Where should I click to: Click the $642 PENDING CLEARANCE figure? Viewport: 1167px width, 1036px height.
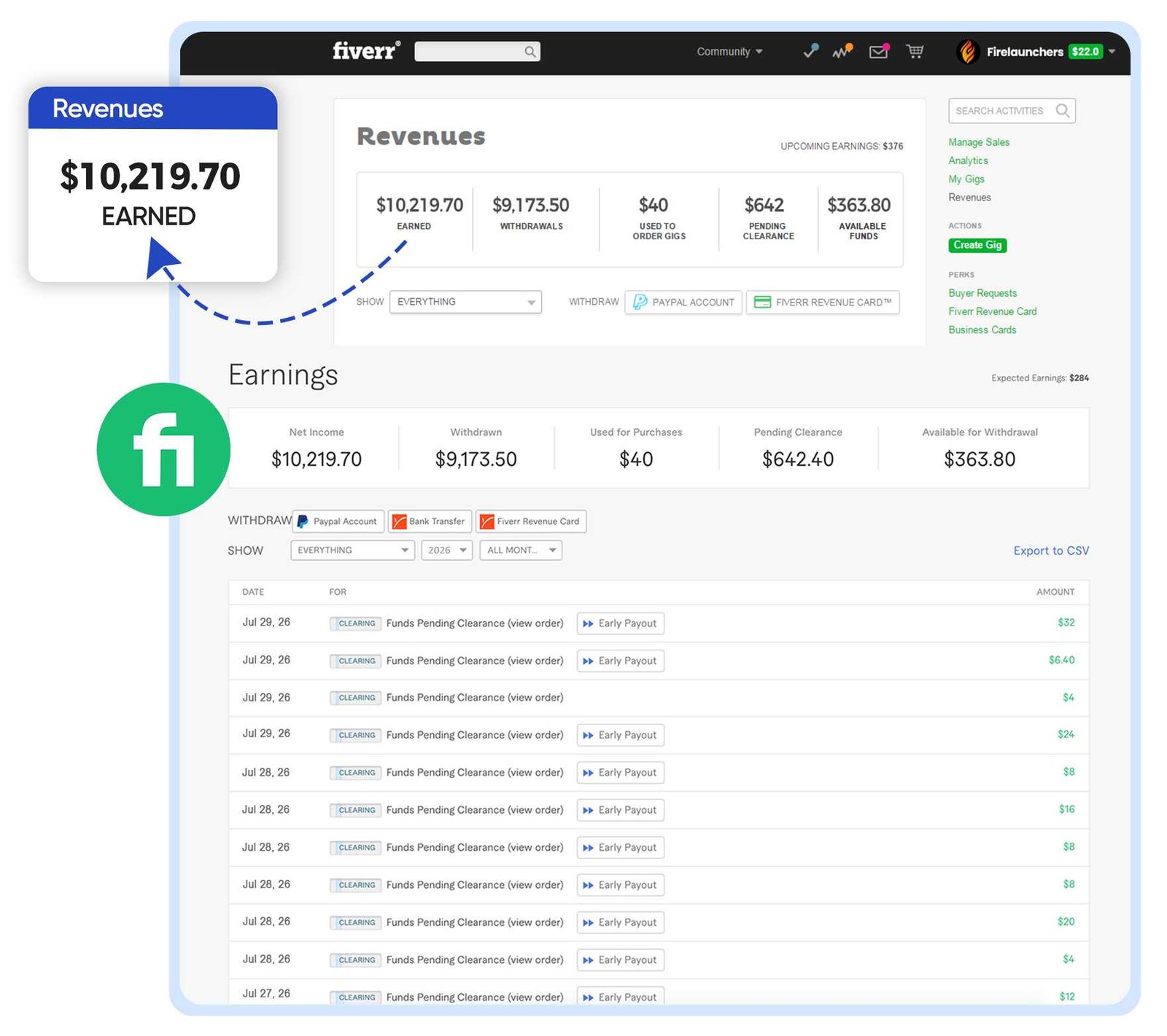(x=764, y=205)
